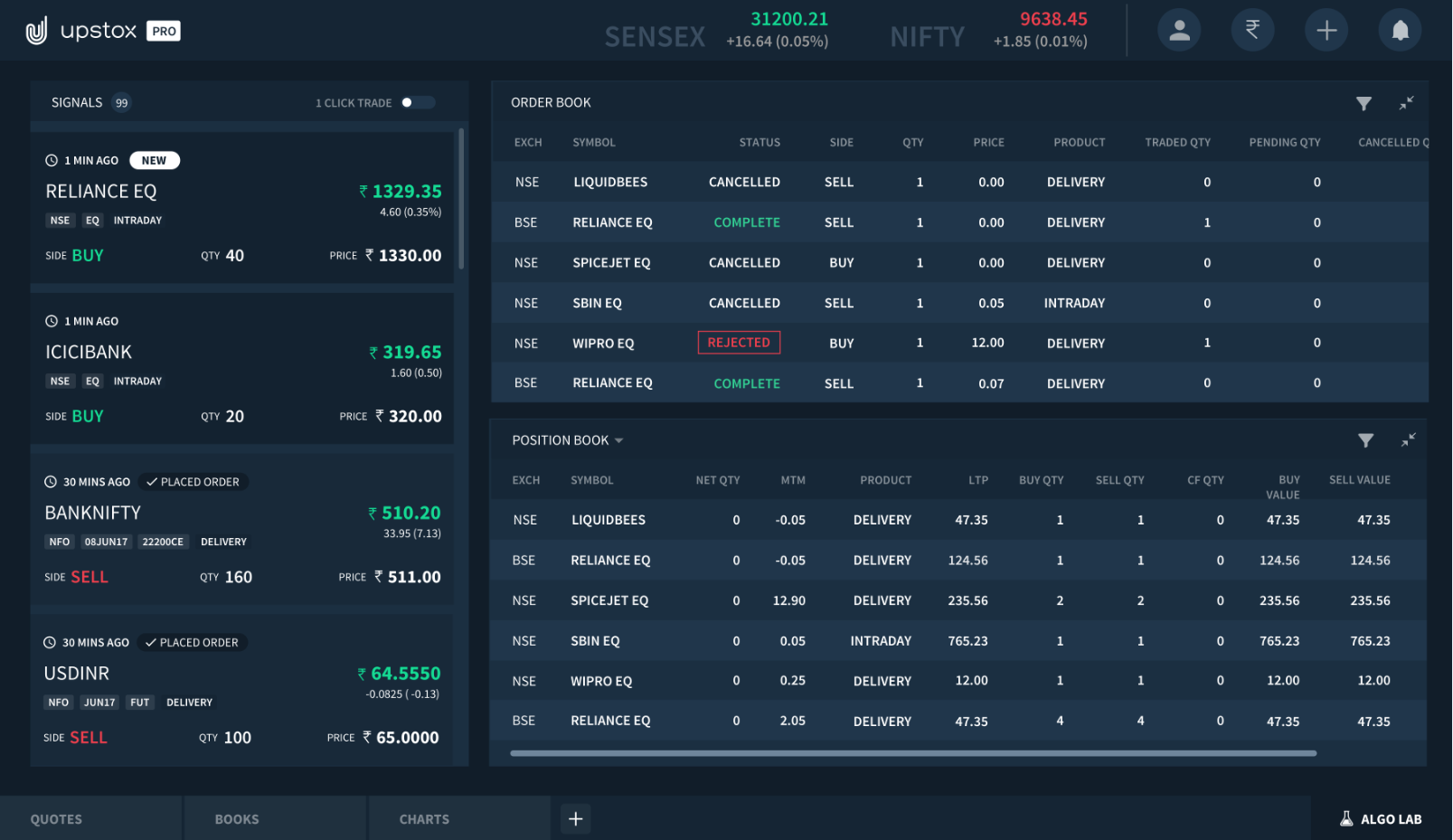Open Algo Lab

1381,819
